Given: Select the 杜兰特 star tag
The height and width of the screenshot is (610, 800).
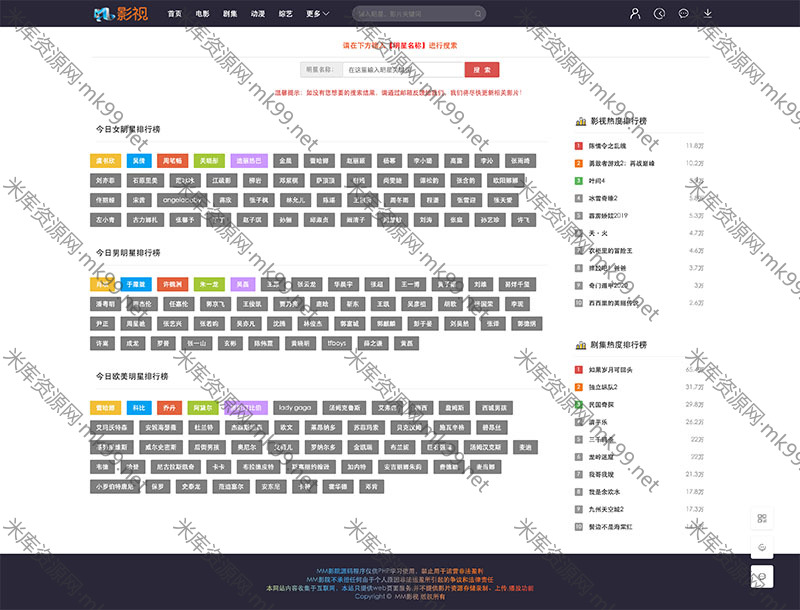Looking at the screenshot, I should click(204, 427).
